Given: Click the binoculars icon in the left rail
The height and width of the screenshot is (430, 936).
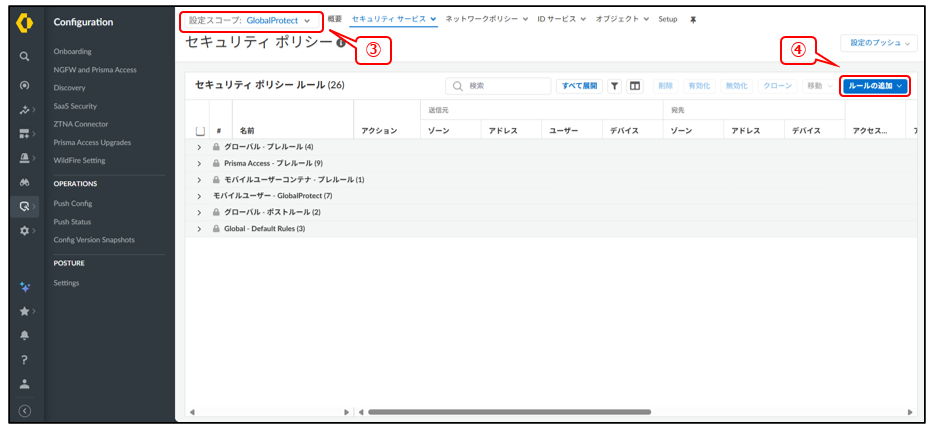Looking at the screenshot, I should 24,182.
